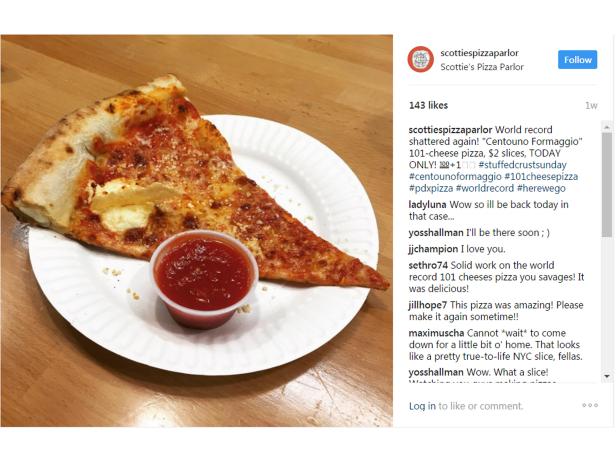Screen dimensions: 616x462
Task: Open the #centounoformaggio hashtag
Action: [x=455, y=176]
